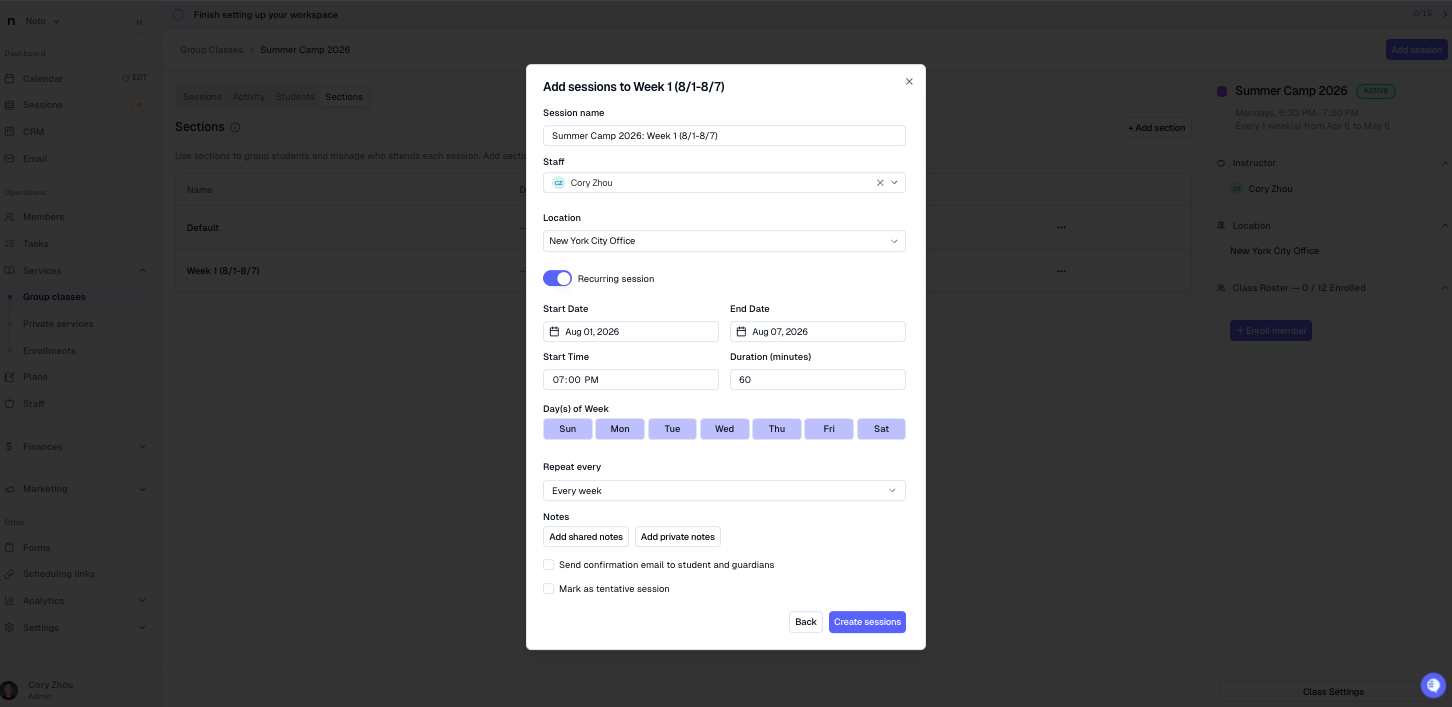Collapse the sidebar with double-chevron icon
The image size is (1452, 707).
(x=139, y=21)
